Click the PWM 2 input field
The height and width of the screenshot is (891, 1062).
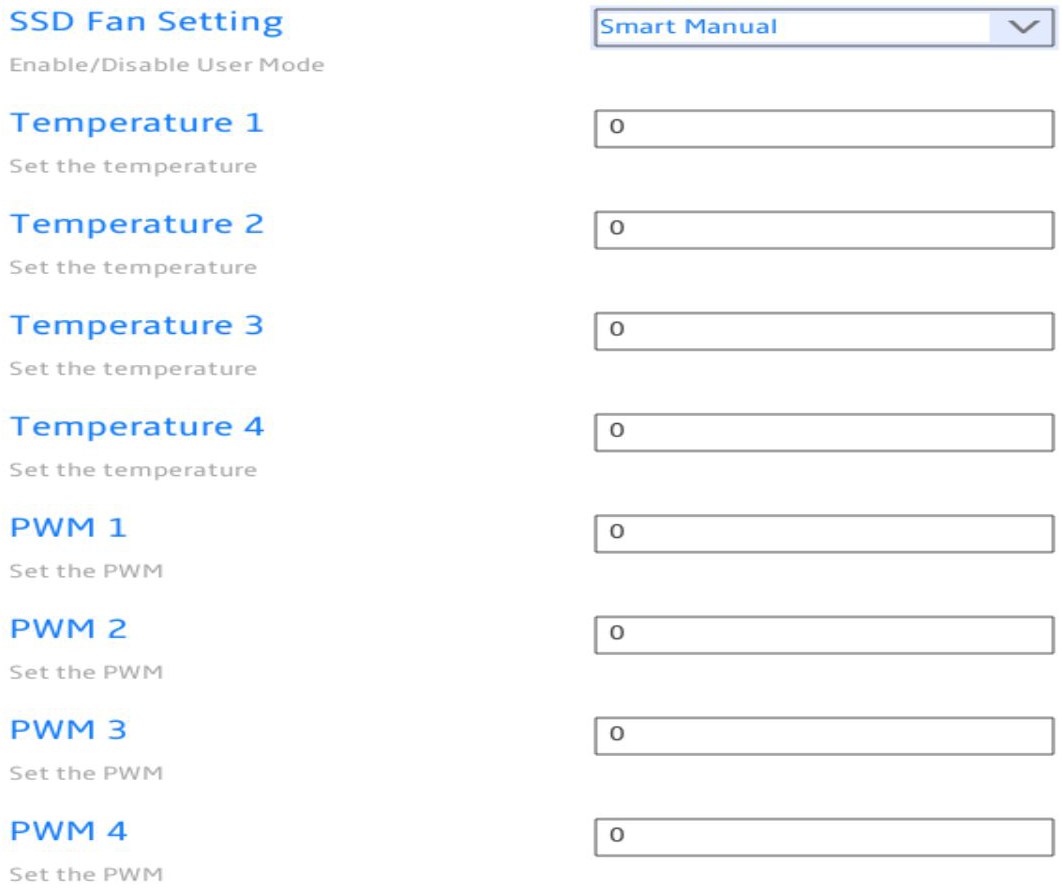[x=824, y=635]
